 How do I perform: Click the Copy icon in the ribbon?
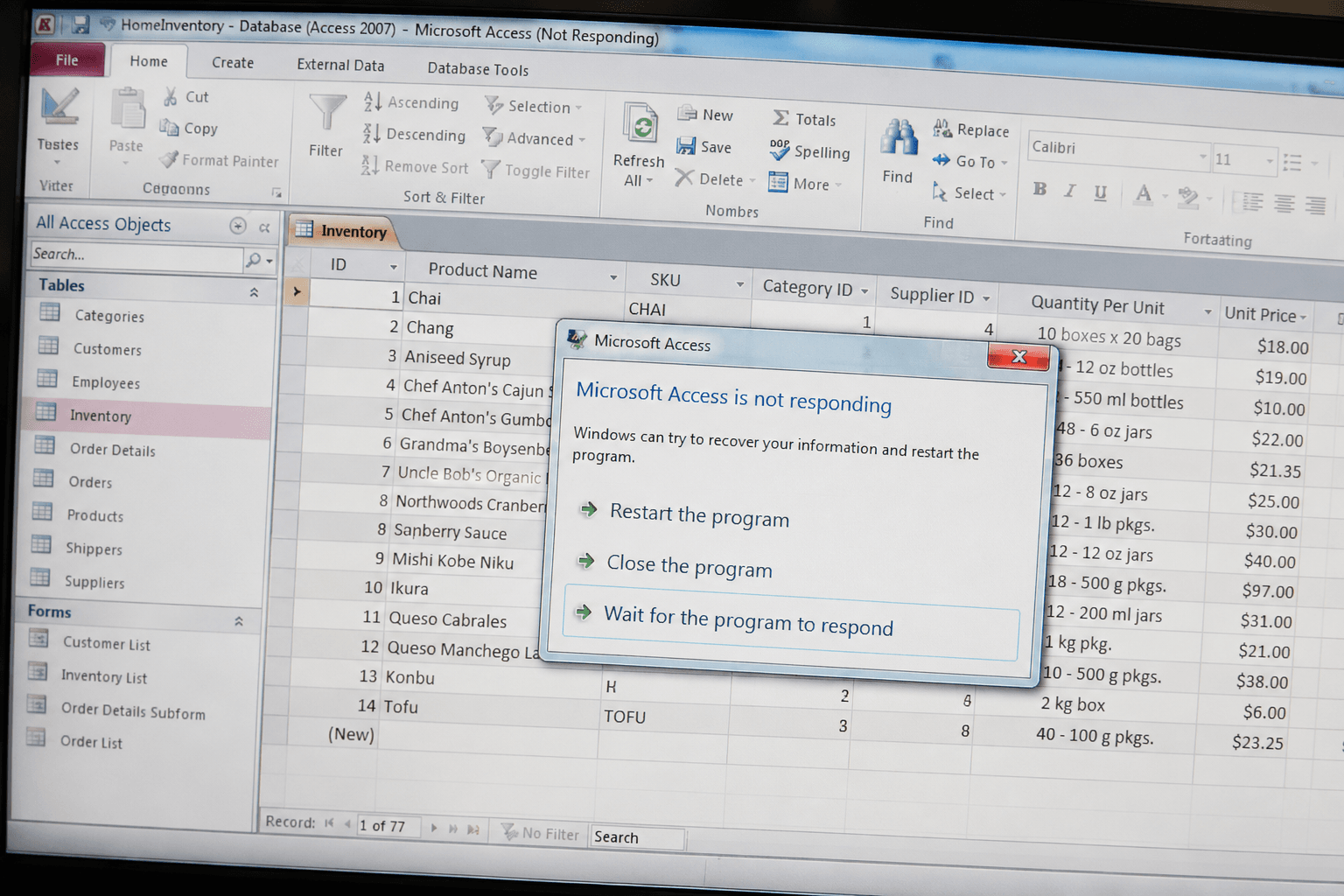point(169,128)
